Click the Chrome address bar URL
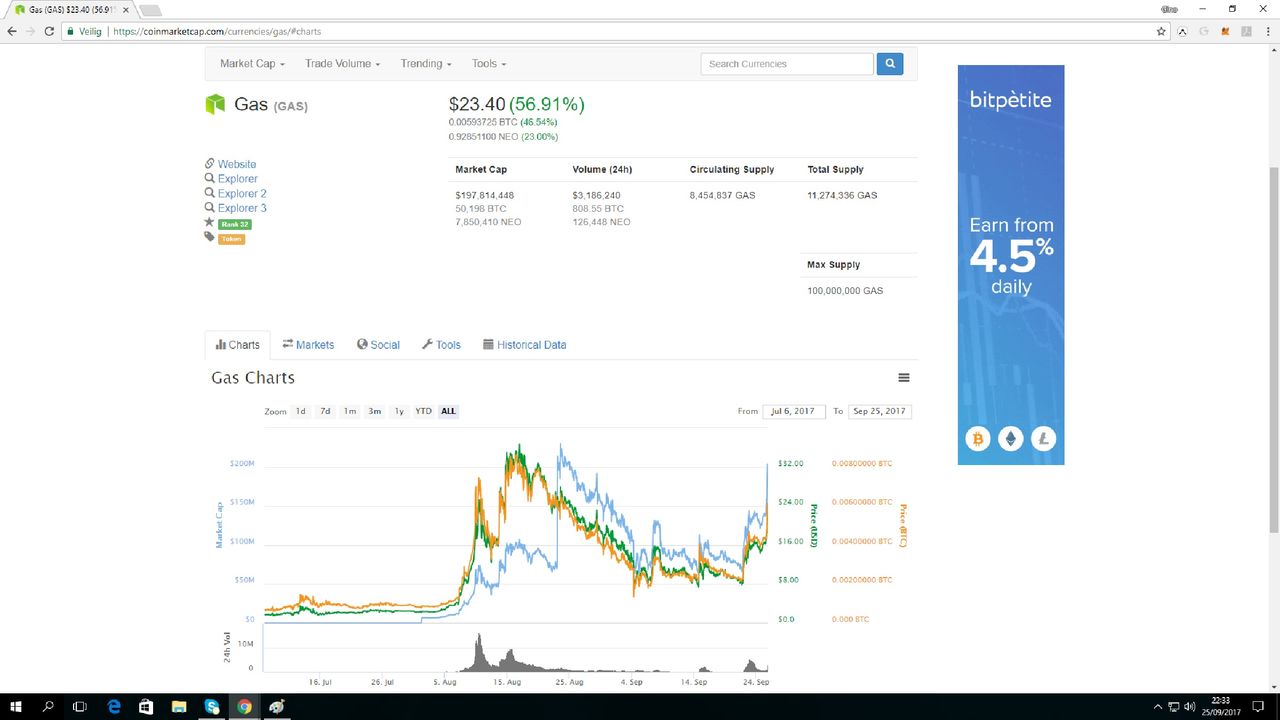The image size is (1280, 720). [217, 31]
